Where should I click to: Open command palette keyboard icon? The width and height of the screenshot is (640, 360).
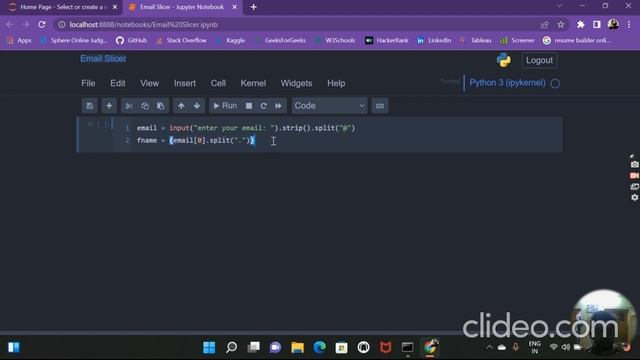380,106
